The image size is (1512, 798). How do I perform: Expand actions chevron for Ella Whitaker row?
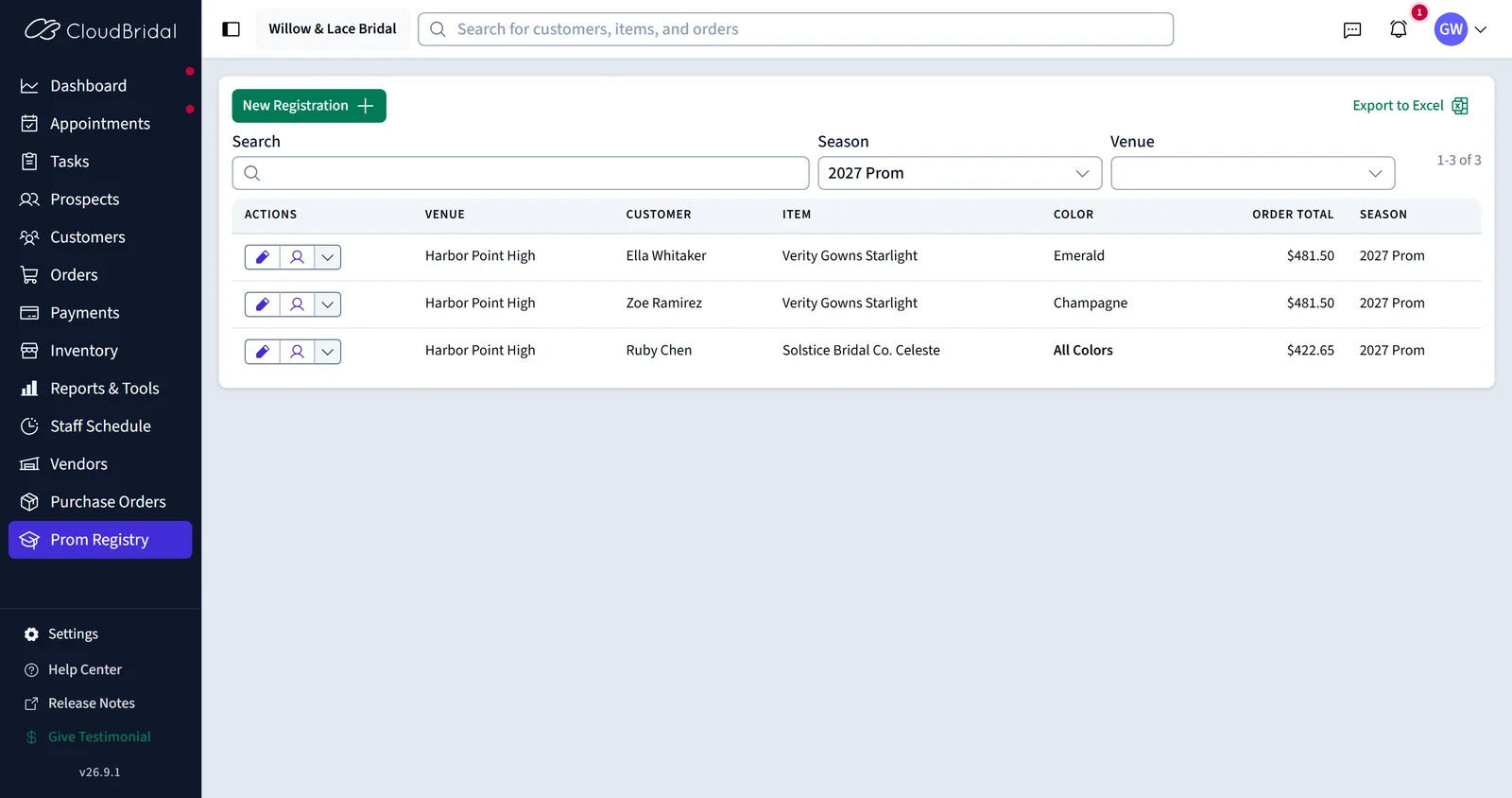(x=328, y=257)
